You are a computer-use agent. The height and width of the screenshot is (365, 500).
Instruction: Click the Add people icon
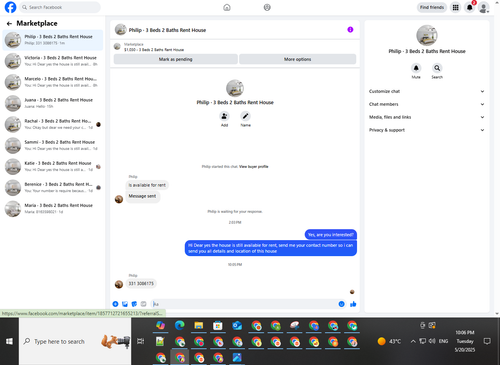[224, 116]
